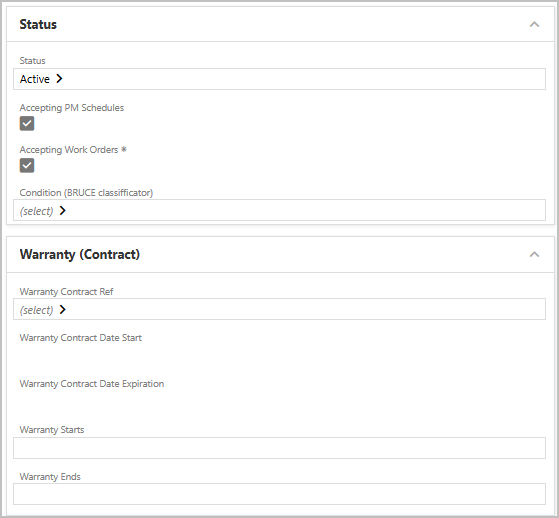Screen dimensions: 559x518
Task: Open the Condition (BRUCE classifficator) select field
Action: [x=279, y=210]
